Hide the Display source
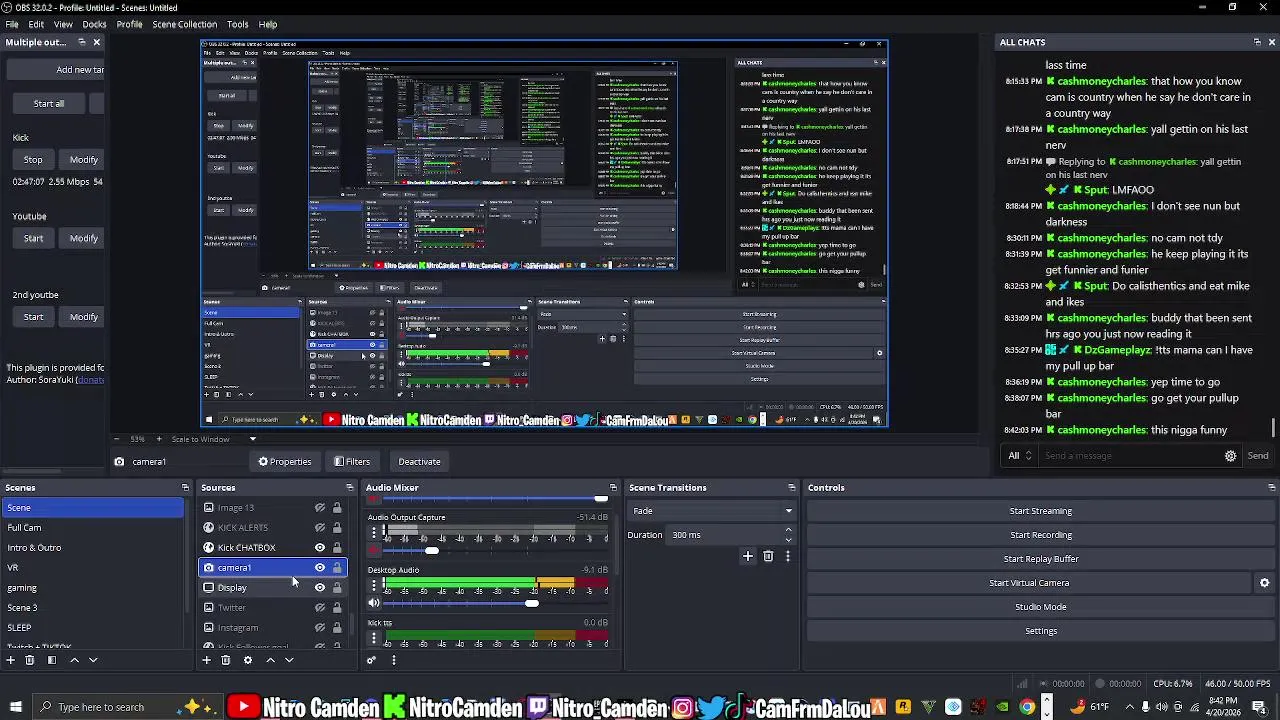The height and width of the screenshot is (720, 1280). pos(320,588)
